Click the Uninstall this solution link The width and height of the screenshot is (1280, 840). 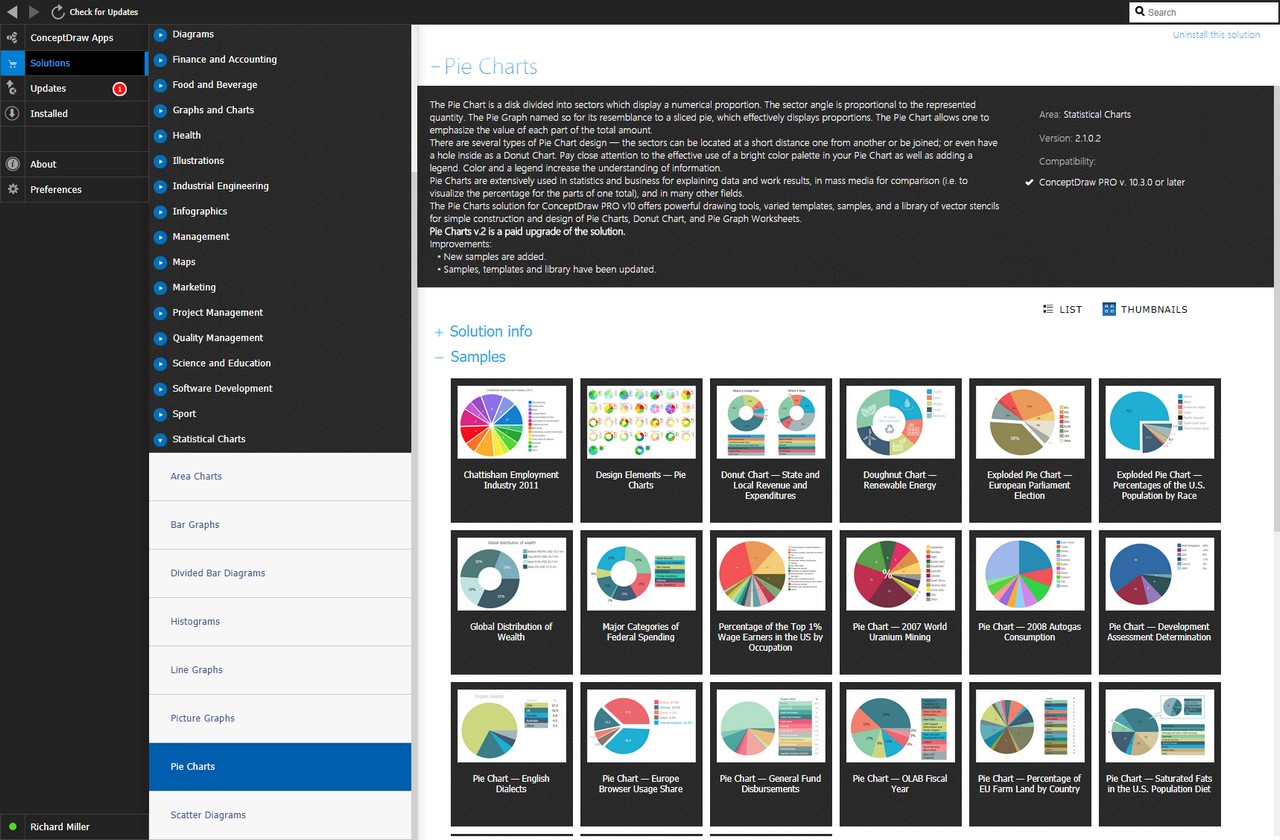point(1216,35)
